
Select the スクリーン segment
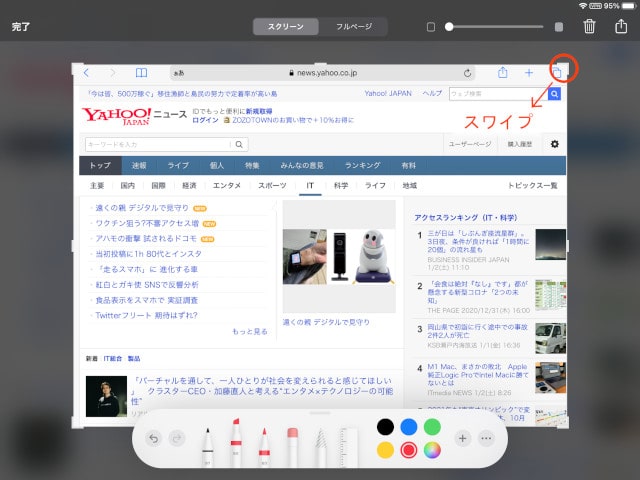coord(286,27)
